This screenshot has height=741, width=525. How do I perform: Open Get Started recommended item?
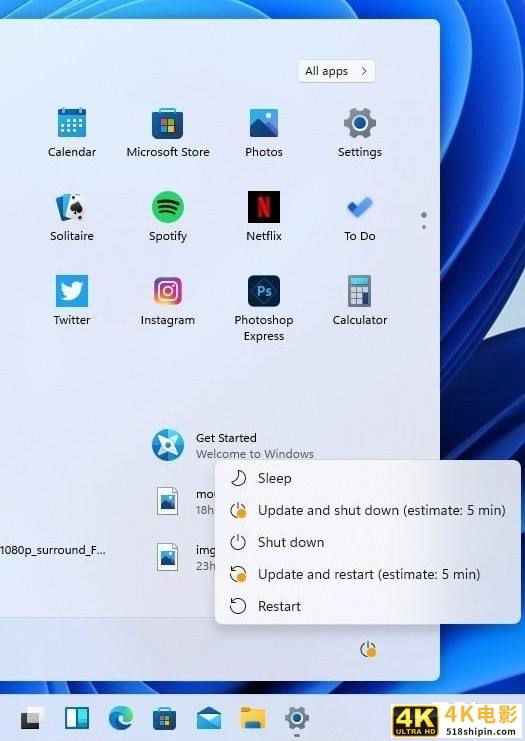(x=232, y=445)
